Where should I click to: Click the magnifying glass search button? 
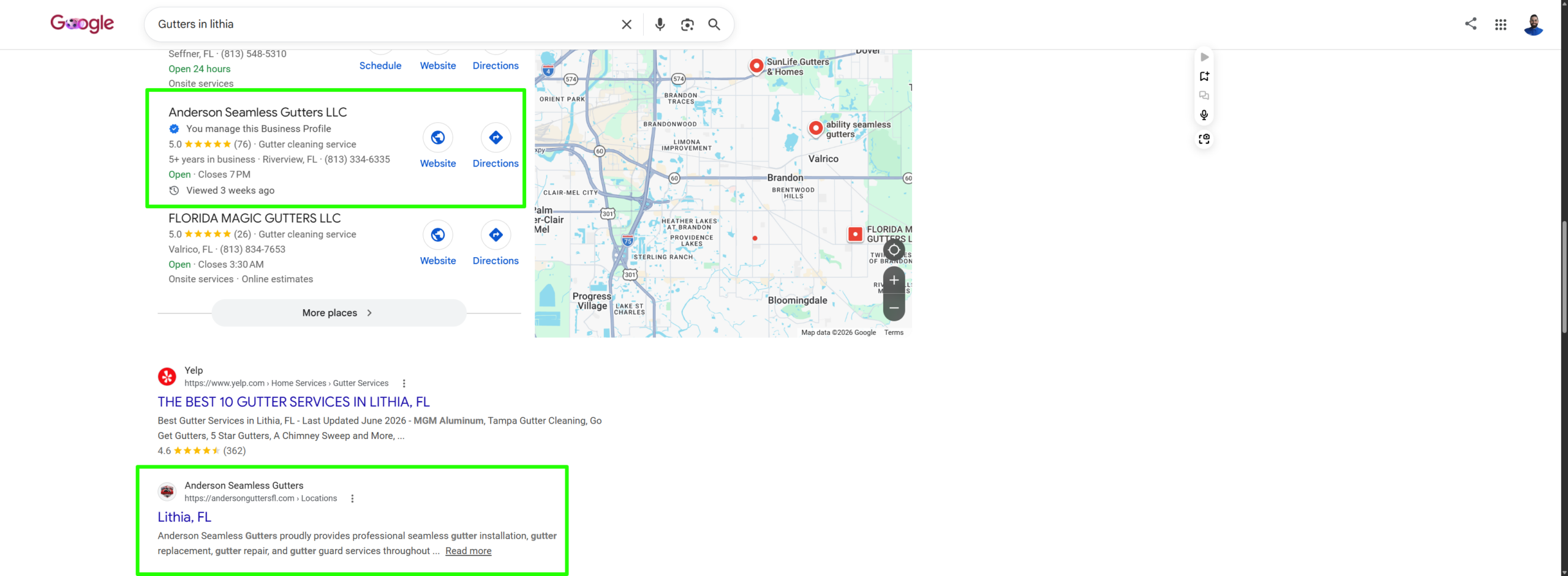pos(714,24)
